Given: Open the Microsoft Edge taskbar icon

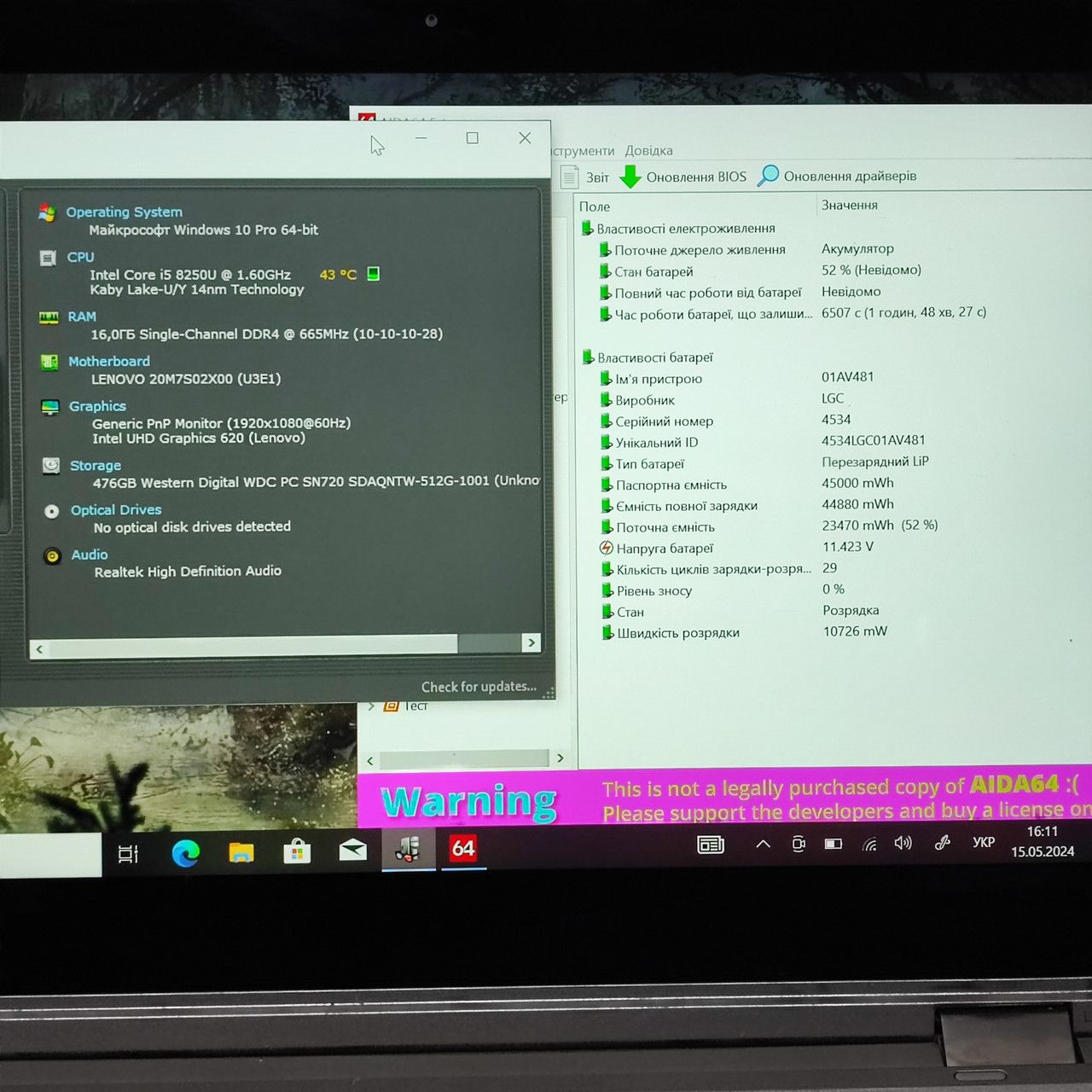Looking at the screenshot, I should 185,852.
